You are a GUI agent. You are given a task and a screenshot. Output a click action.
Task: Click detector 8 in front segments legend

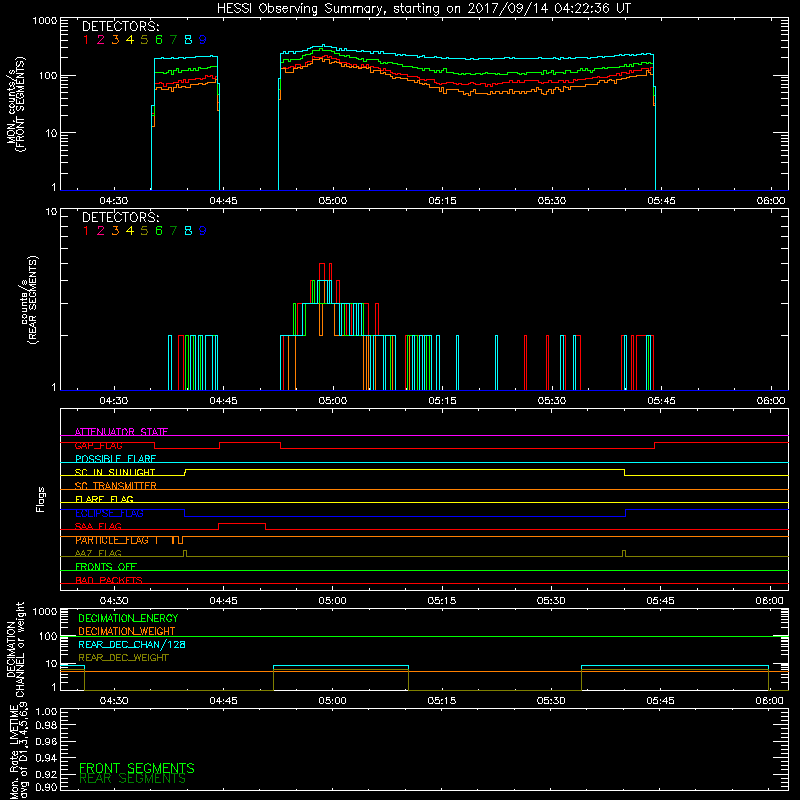(x=188, y=39)
